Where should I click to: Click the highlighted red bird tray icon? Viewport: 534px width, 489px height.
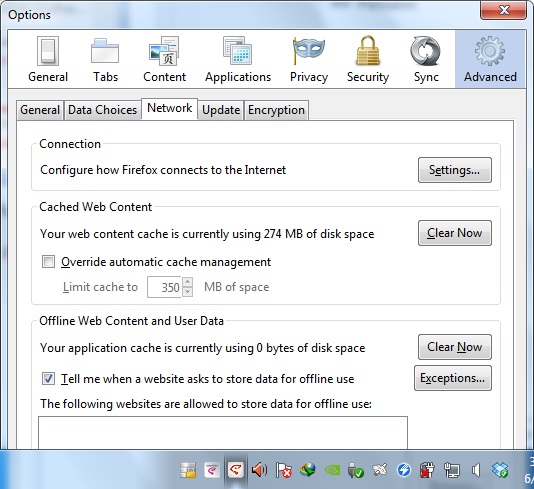click(236, 471)
